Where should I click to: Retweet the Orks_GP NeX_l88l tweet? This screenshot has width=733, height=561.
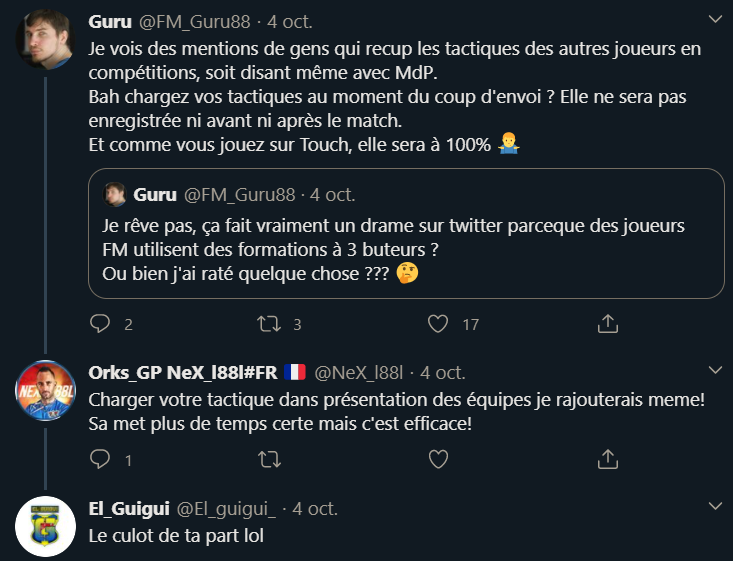coord(267,459)
